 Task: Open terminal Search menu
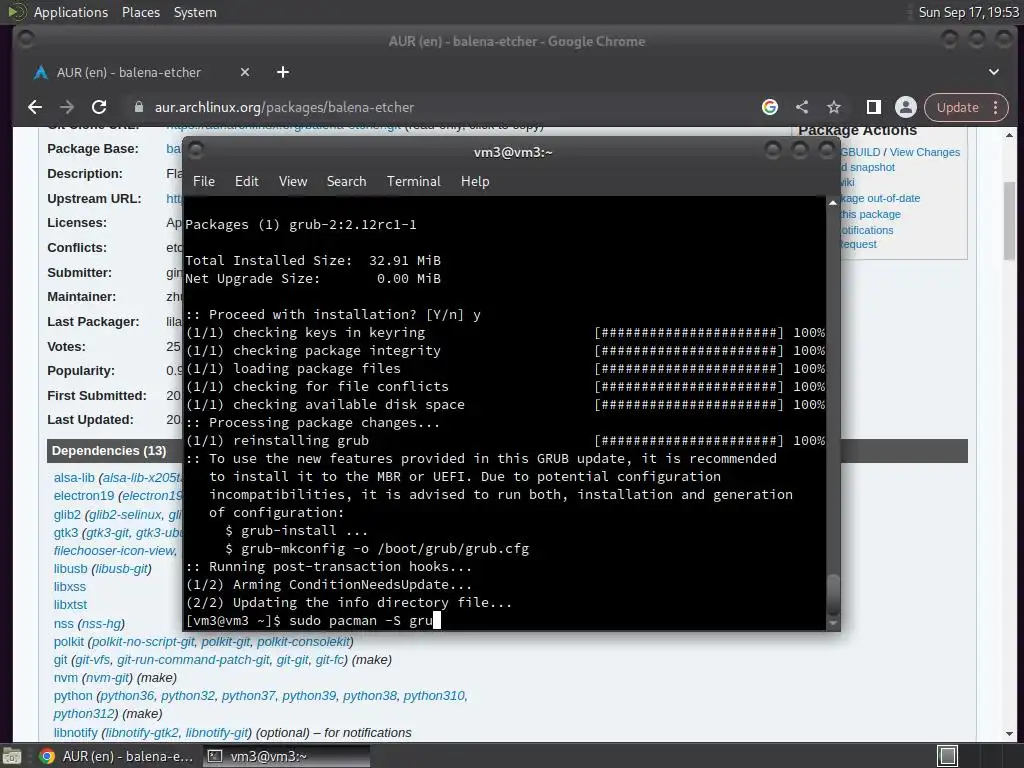[346, 182]
